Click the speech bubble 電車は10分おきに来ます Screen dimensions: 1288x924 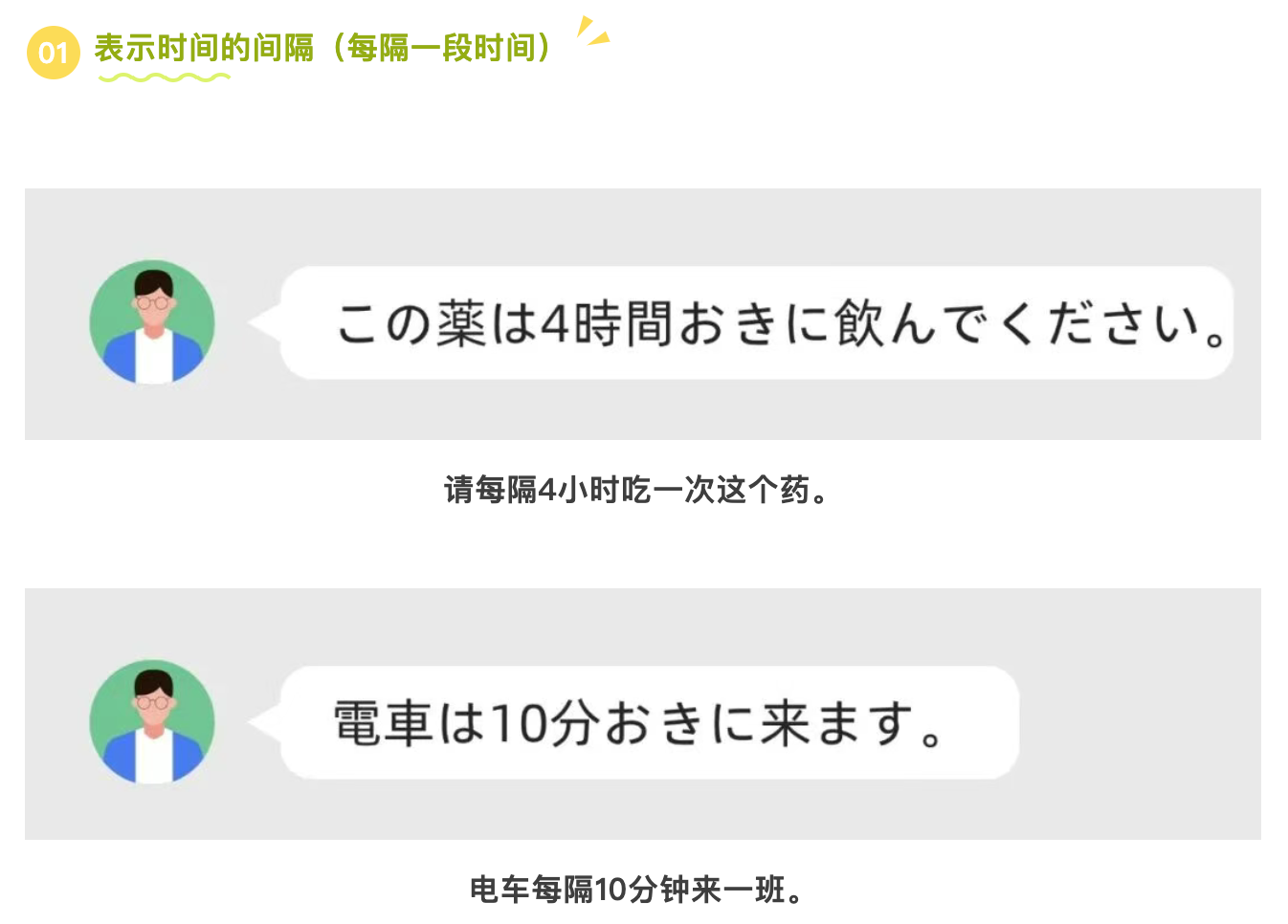(650, 722)
